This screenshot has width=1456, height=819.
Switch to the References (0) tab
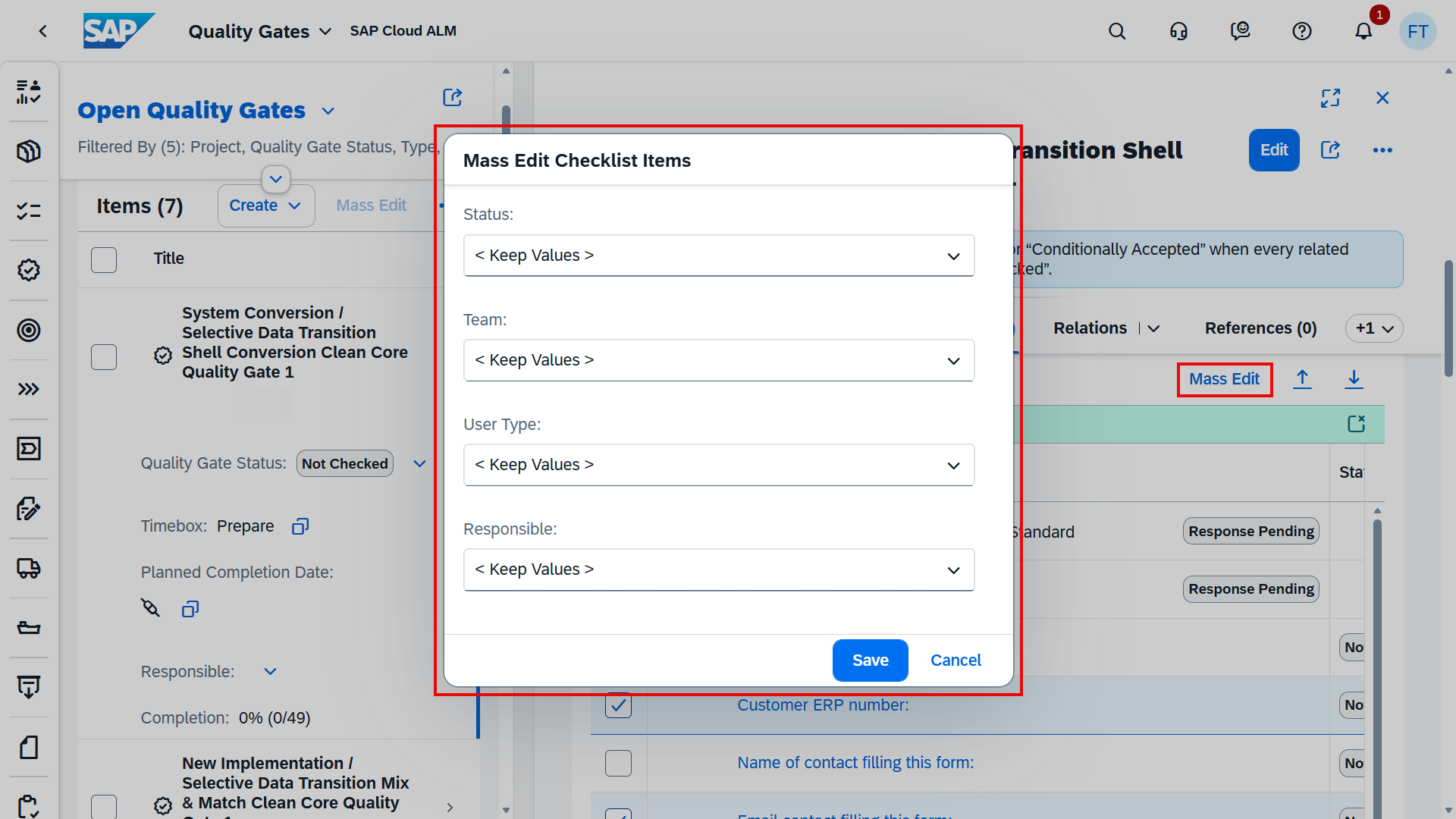click(x=1260, y=328)
